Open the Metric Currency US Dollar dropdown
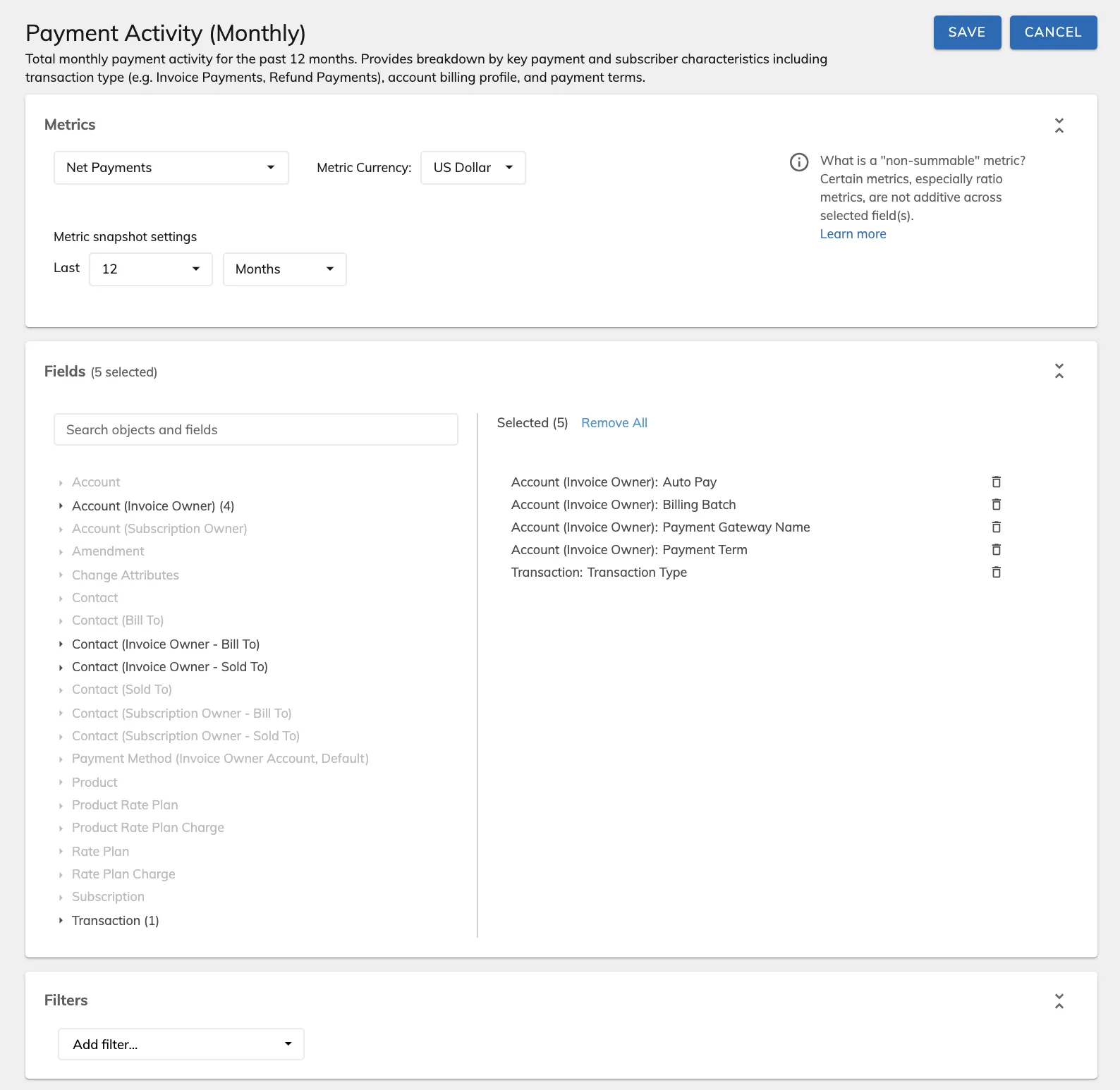 point(473,168)
